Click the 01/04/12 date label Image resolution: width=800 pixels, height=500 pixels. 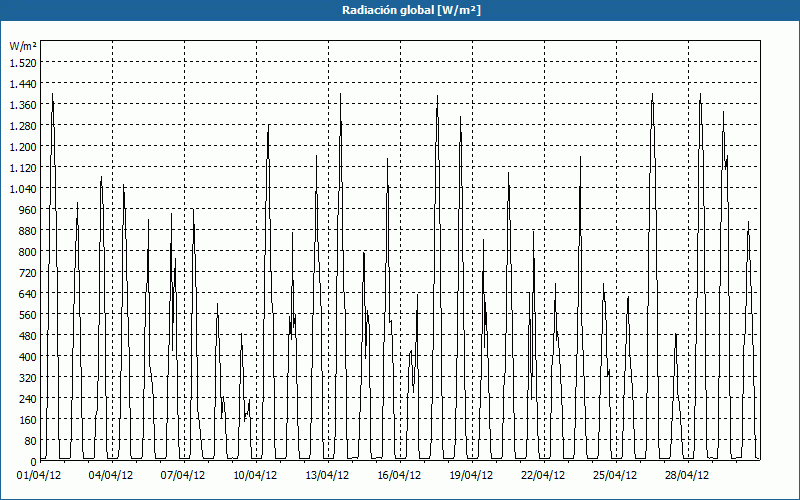(x=39, y=475)
